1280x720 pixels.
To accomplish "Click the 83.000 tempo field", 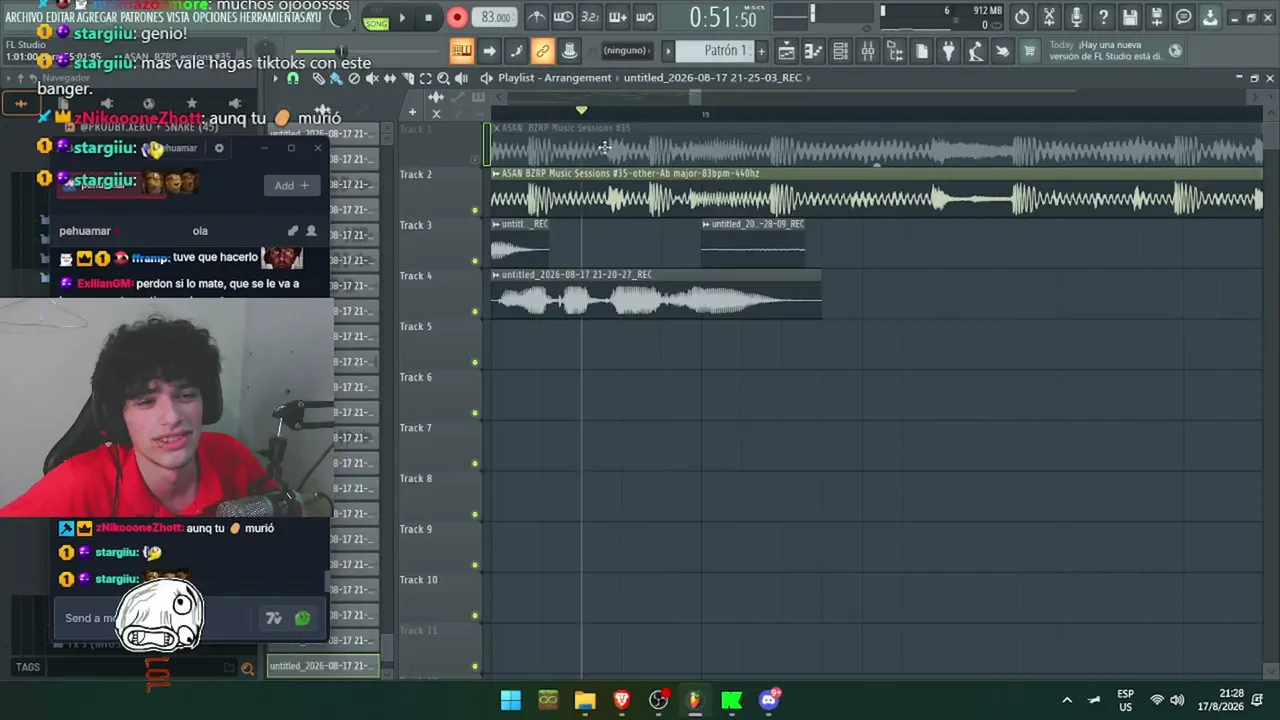I will click(x=496, y=17).
